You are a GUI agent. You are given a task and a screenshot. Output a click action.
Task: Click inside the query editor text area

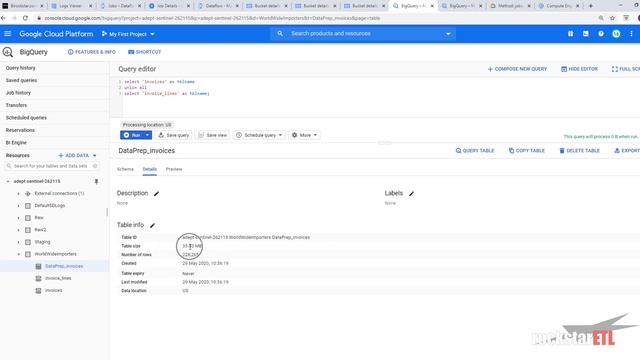380,97
